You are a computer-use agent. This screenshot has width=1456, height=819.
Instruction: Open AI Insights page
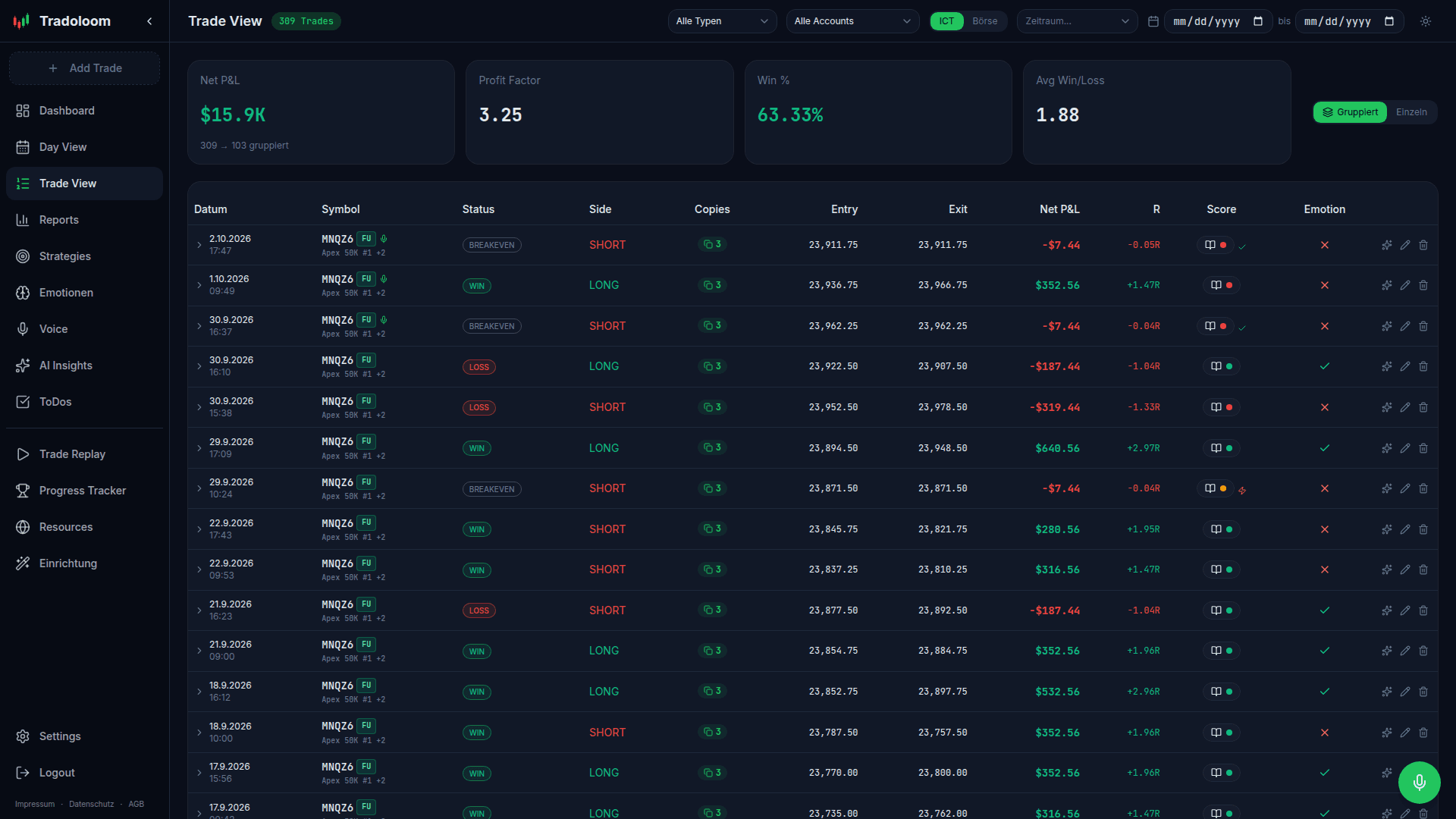click(x=84, y=366)
